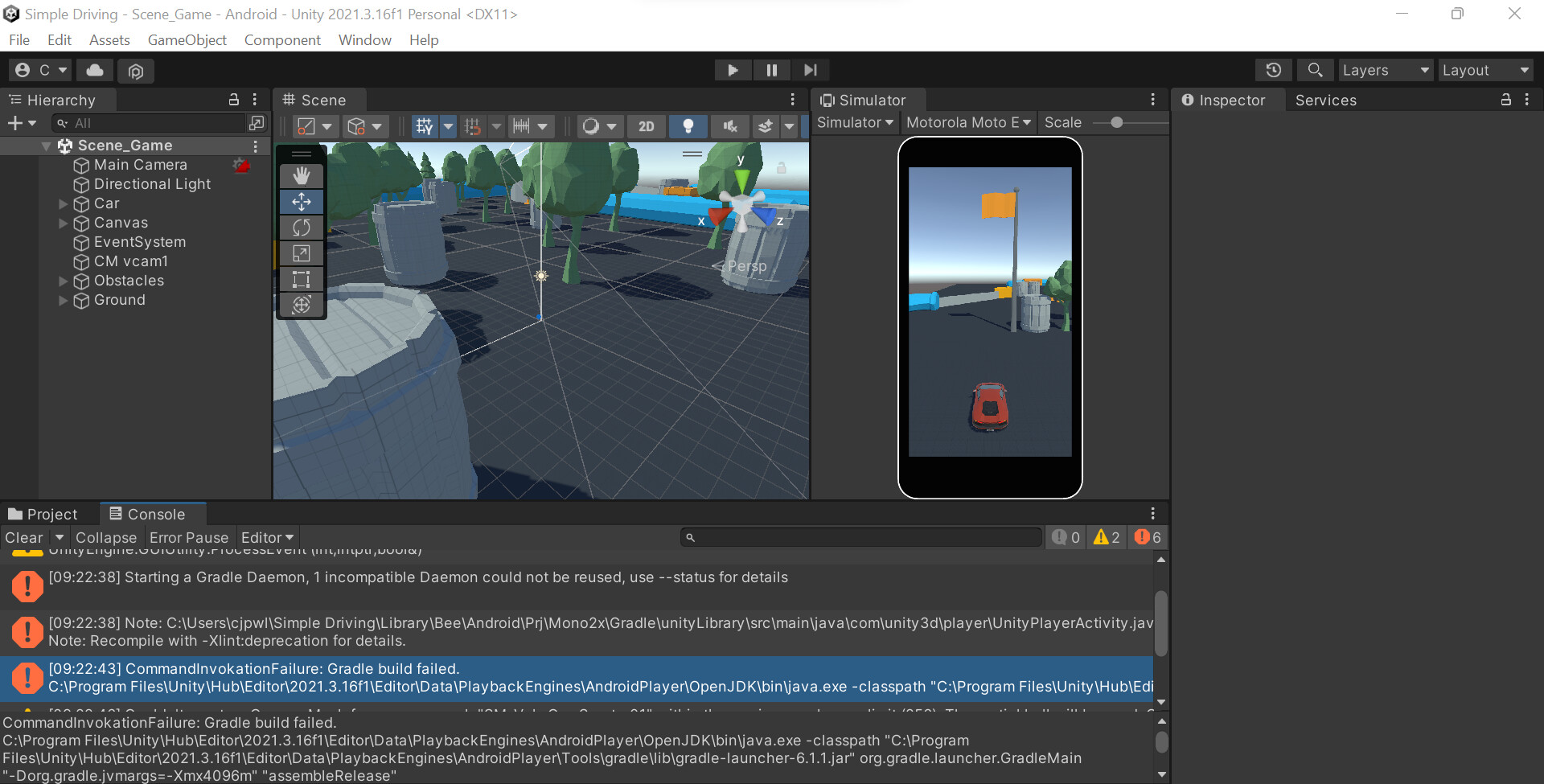
Task: Toggle scene lighting bulb button
Action: (688, 126)
